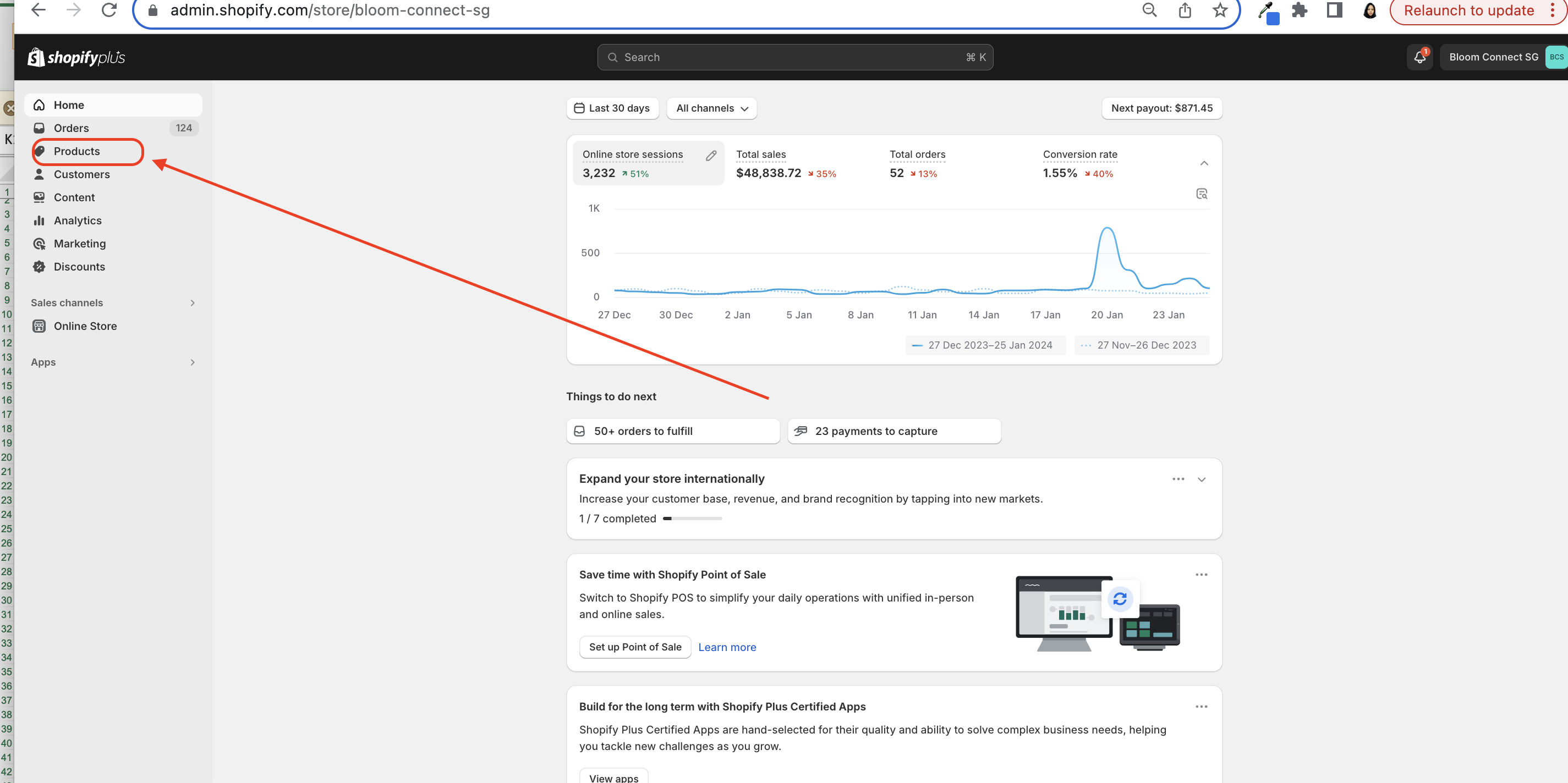Click the browser address bar URL
The width and height of the screenshot is (1568, 783).
coord(330,10)
